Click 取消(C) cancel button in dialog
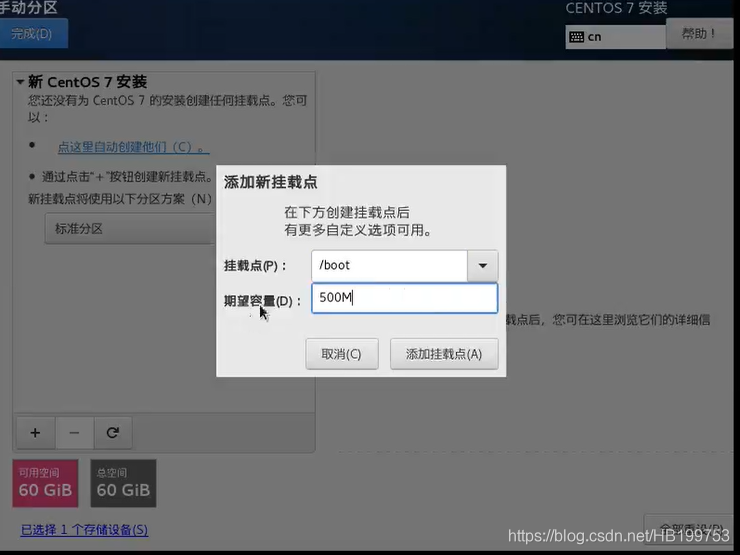Viewport: 740px width, 555px height. [x=342, y=353]
